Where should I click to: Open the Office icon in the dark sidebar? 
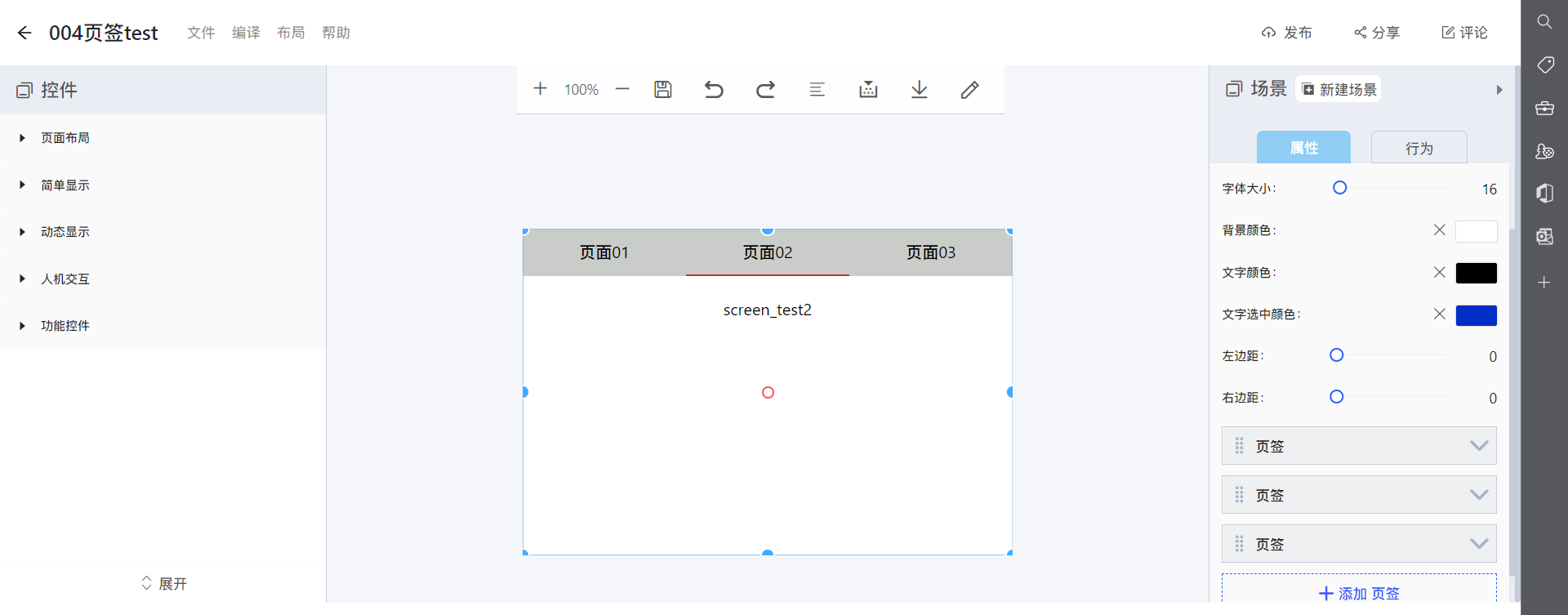coord(1544,193)
